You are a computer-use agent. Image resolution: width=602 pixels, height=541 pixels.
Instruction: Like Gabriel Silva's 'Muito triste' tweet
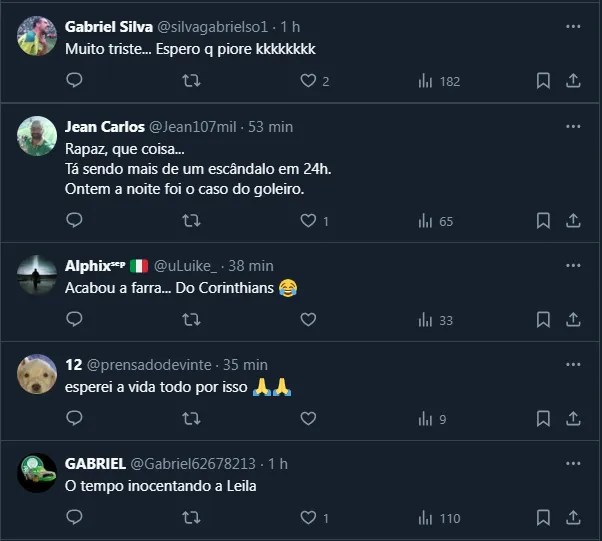point(308,81)
